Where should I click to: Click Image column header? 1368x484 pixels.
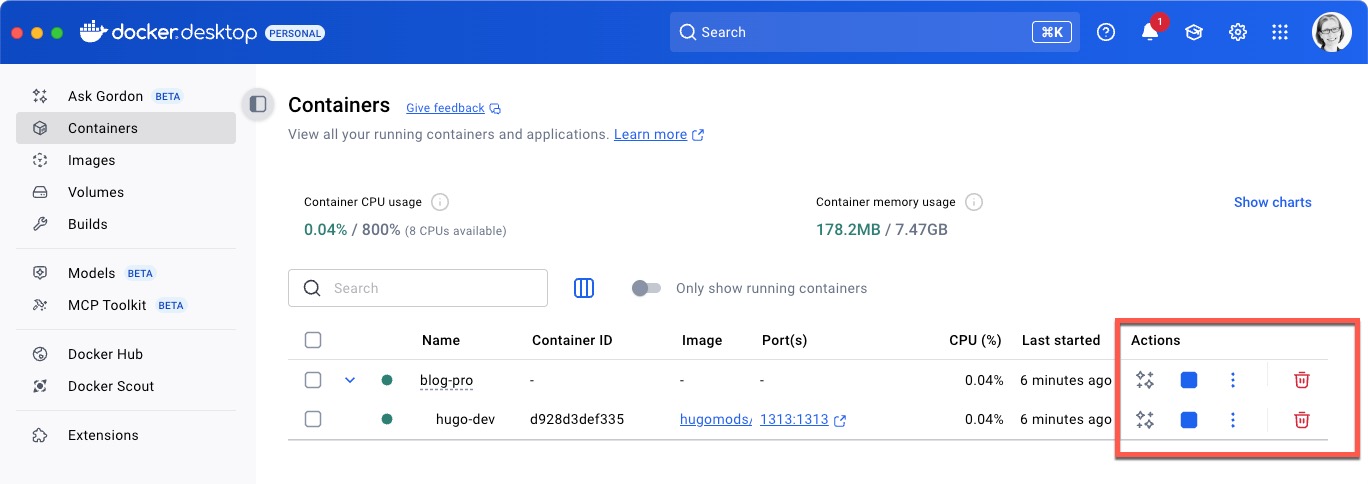702,340
